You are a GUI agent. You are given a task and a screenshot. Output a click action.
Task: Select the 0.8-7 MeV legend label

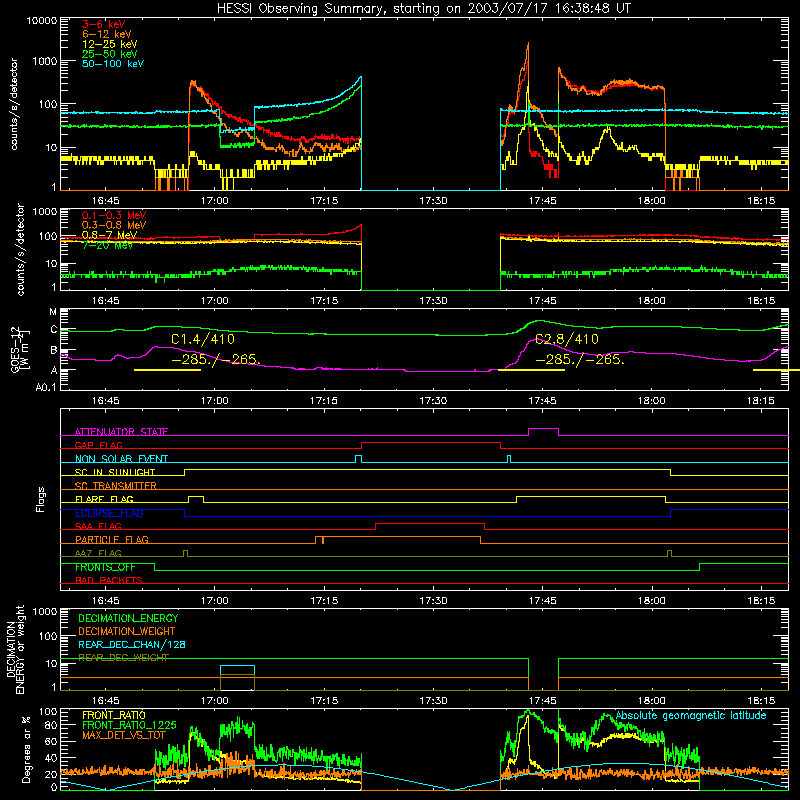[x=110, y=235]
